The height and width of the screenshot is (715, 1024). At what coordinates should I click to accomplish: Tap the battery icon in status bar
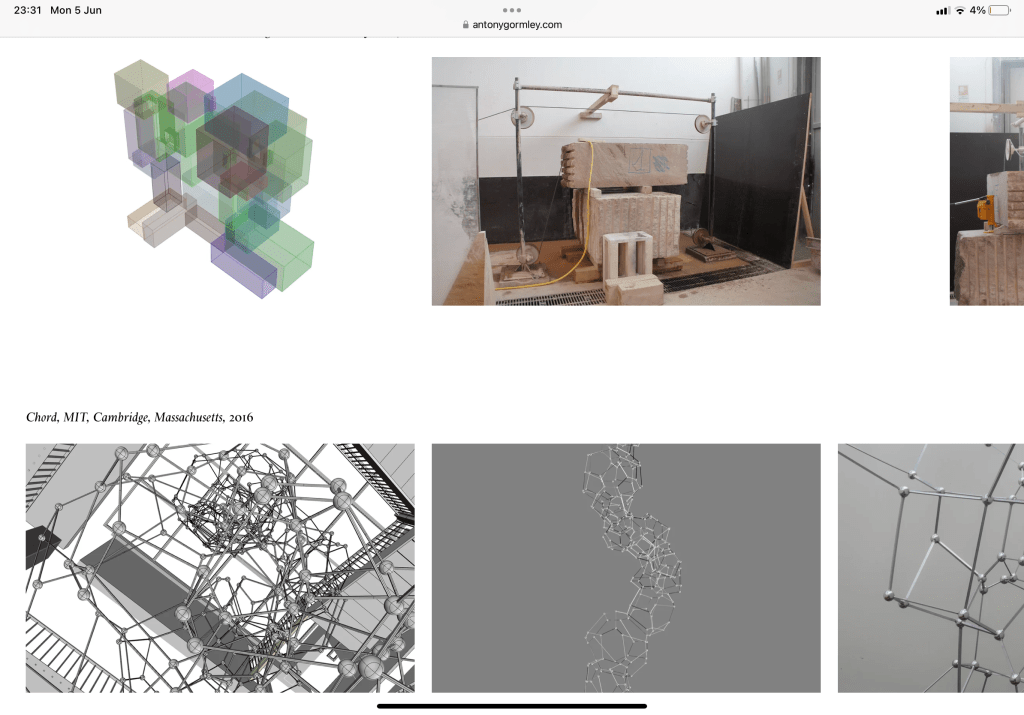coord(999,10)
